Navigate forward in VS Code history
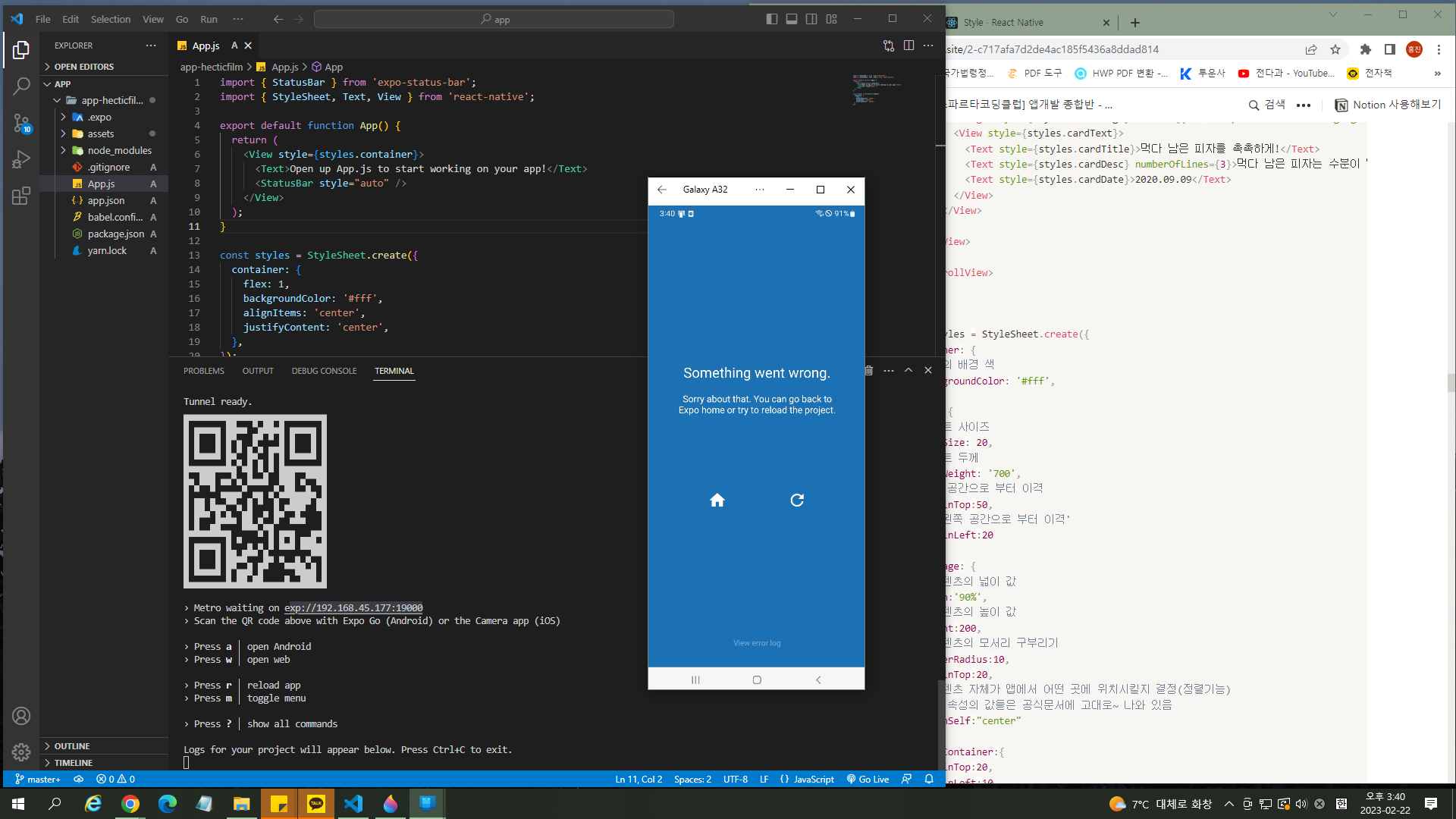Image resolution: width=1456 pixels, height=819 pixels. click(x=299, y=19)
